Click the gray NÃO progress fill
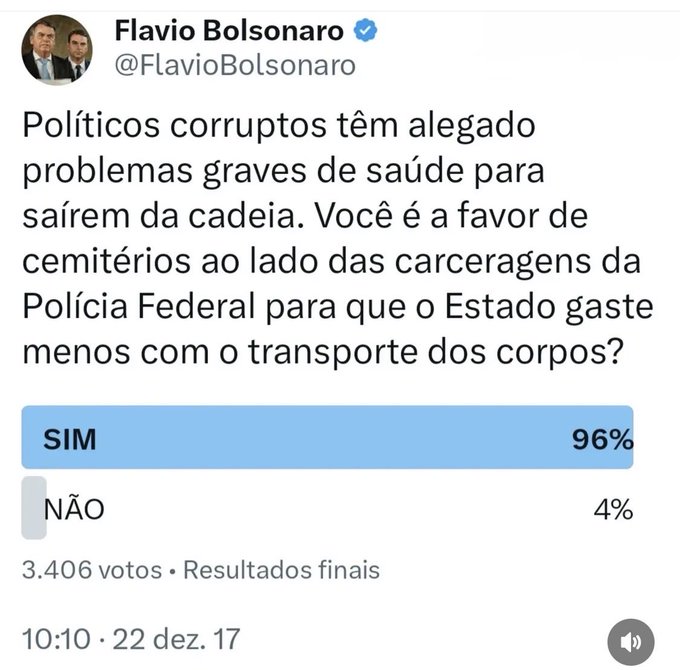680x670 pixels. pos(33,509)
